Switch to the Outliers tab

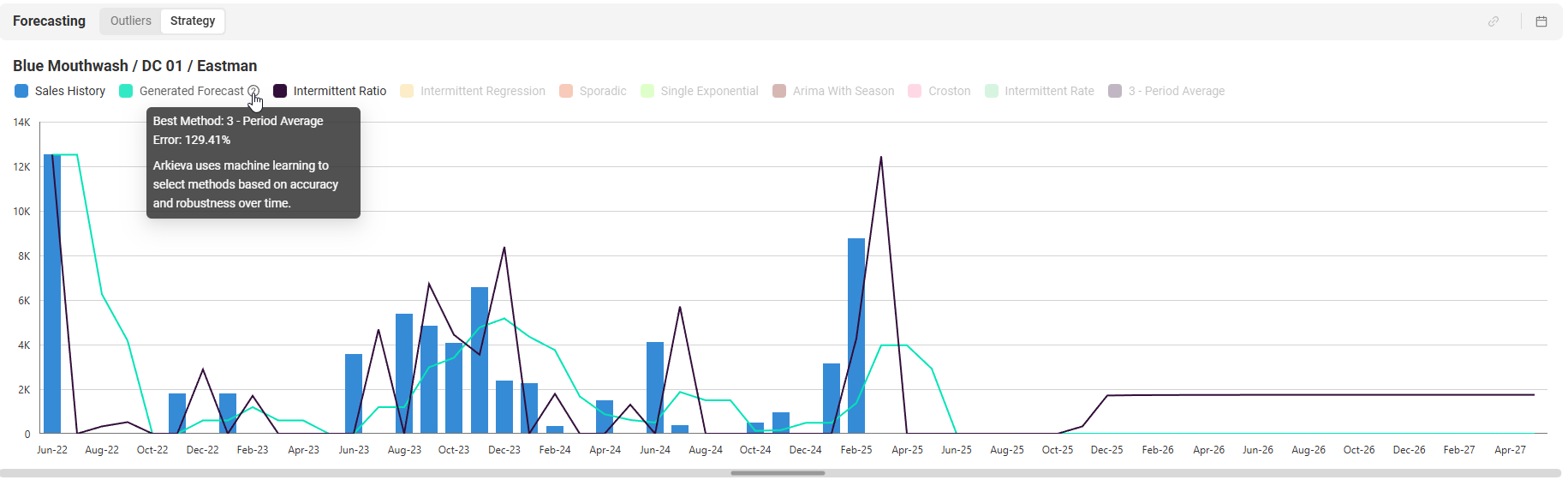point(130,21)
